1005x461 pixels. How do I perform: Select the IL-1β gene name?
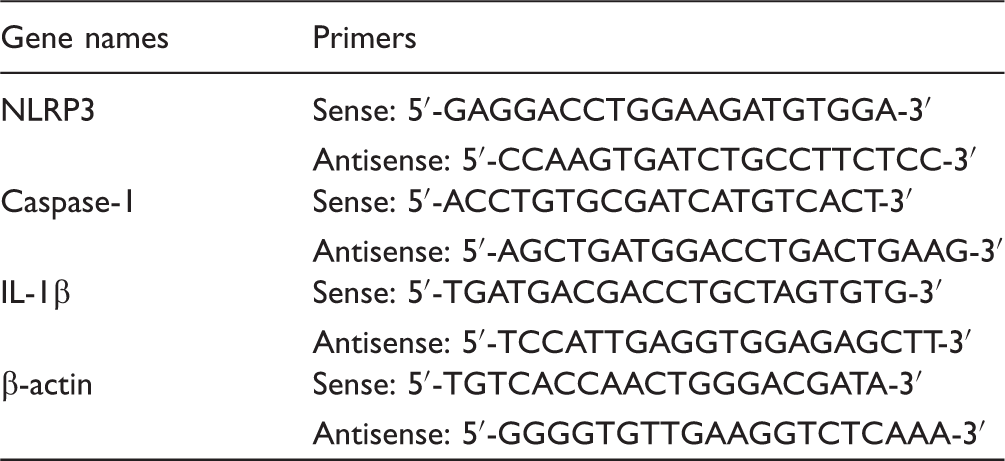tap(36, 295)
